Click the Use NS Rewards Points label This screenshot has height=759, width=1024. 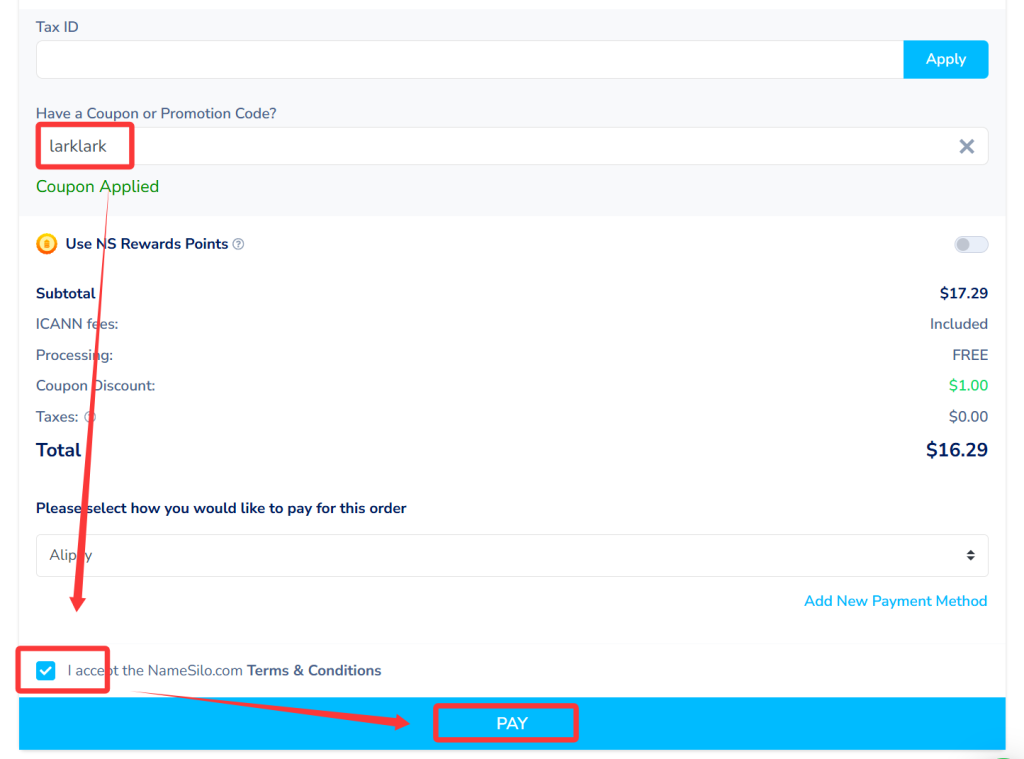147,244
